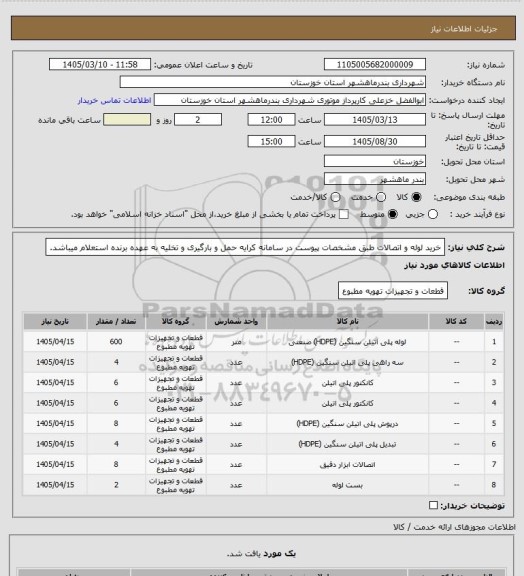The height and width of the screenshot is (576, 524).
Task: Select the کانکتور پلی اتیلن item in row 3
Action: click(347, 383)
